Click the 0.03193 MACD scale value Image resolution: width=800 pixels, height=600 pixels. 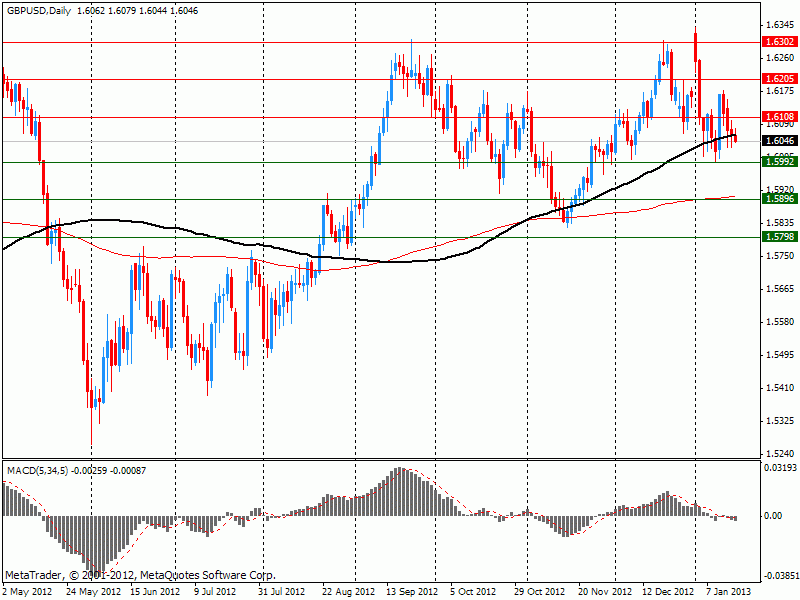pos(780,467)
